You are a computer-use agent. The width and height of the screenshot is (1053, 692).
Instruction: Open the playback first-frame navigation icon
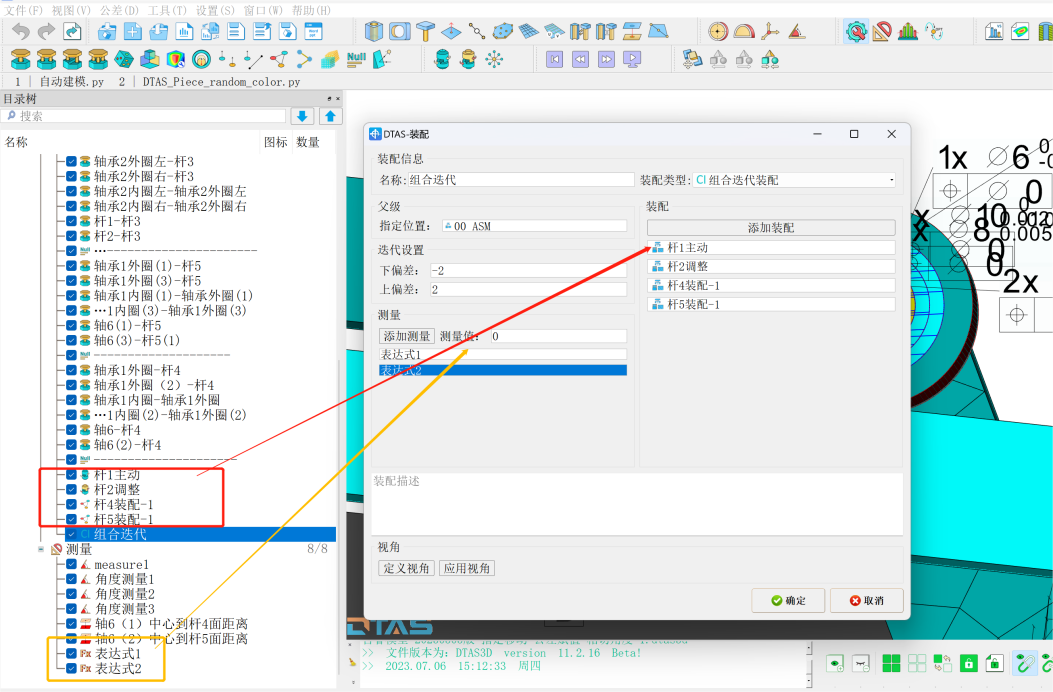[556, 59]
